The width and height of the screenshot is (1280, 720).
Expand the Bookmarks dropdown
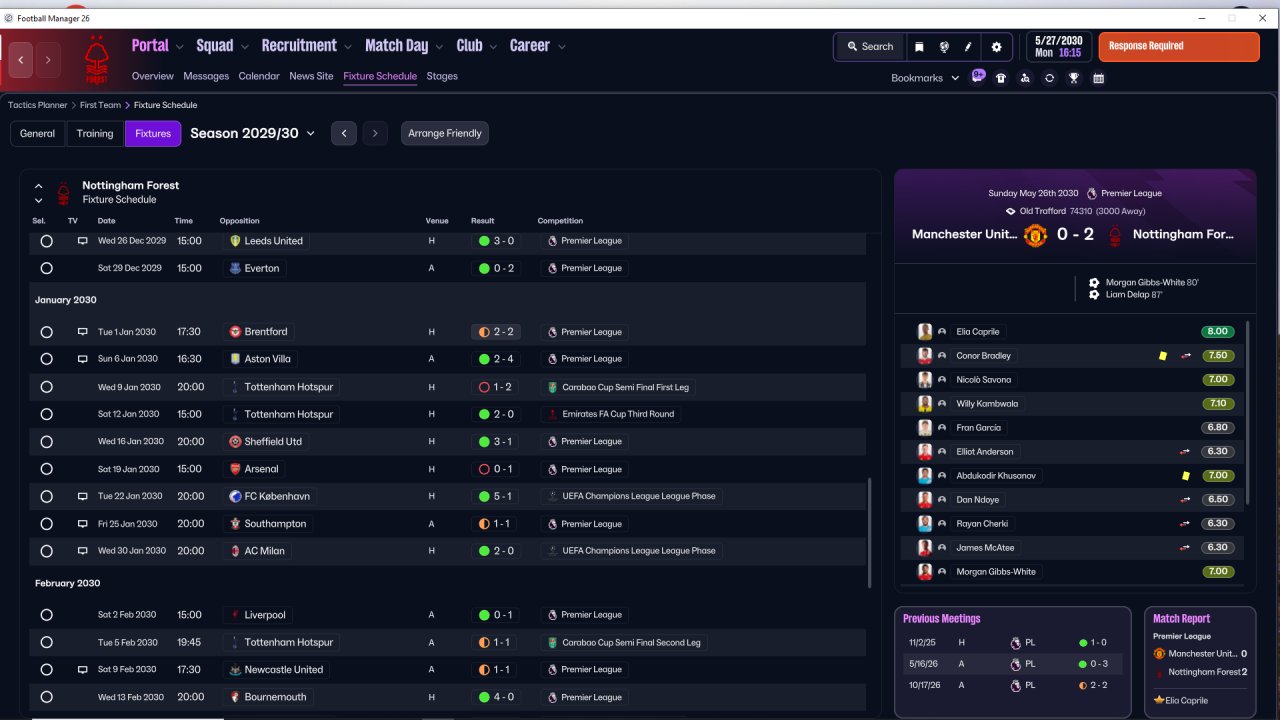pos(925,78)
